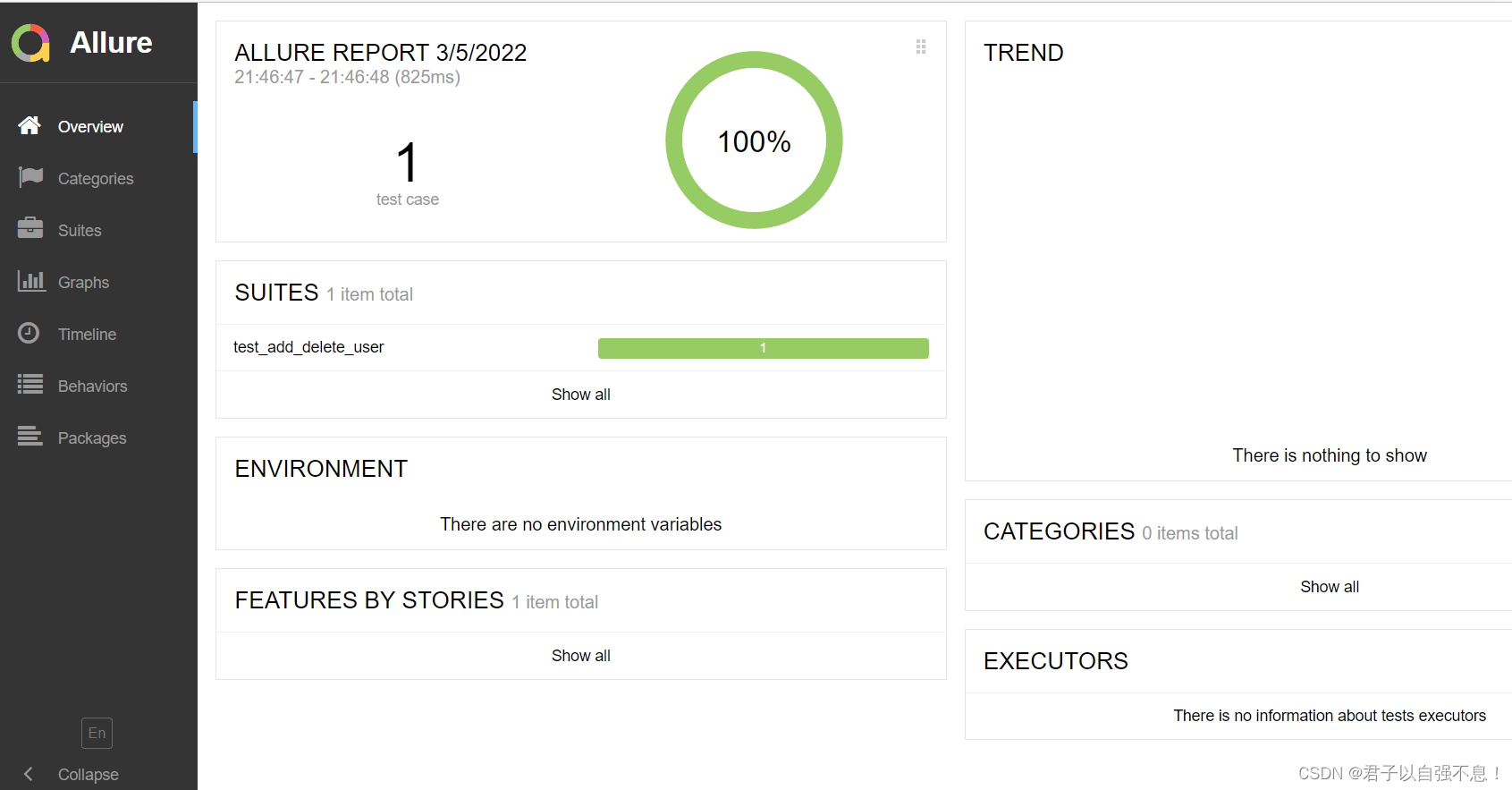Screen dimensions: 1512x790
Task: Open test_add_delete_user suite row
Action: pos(581,347)
